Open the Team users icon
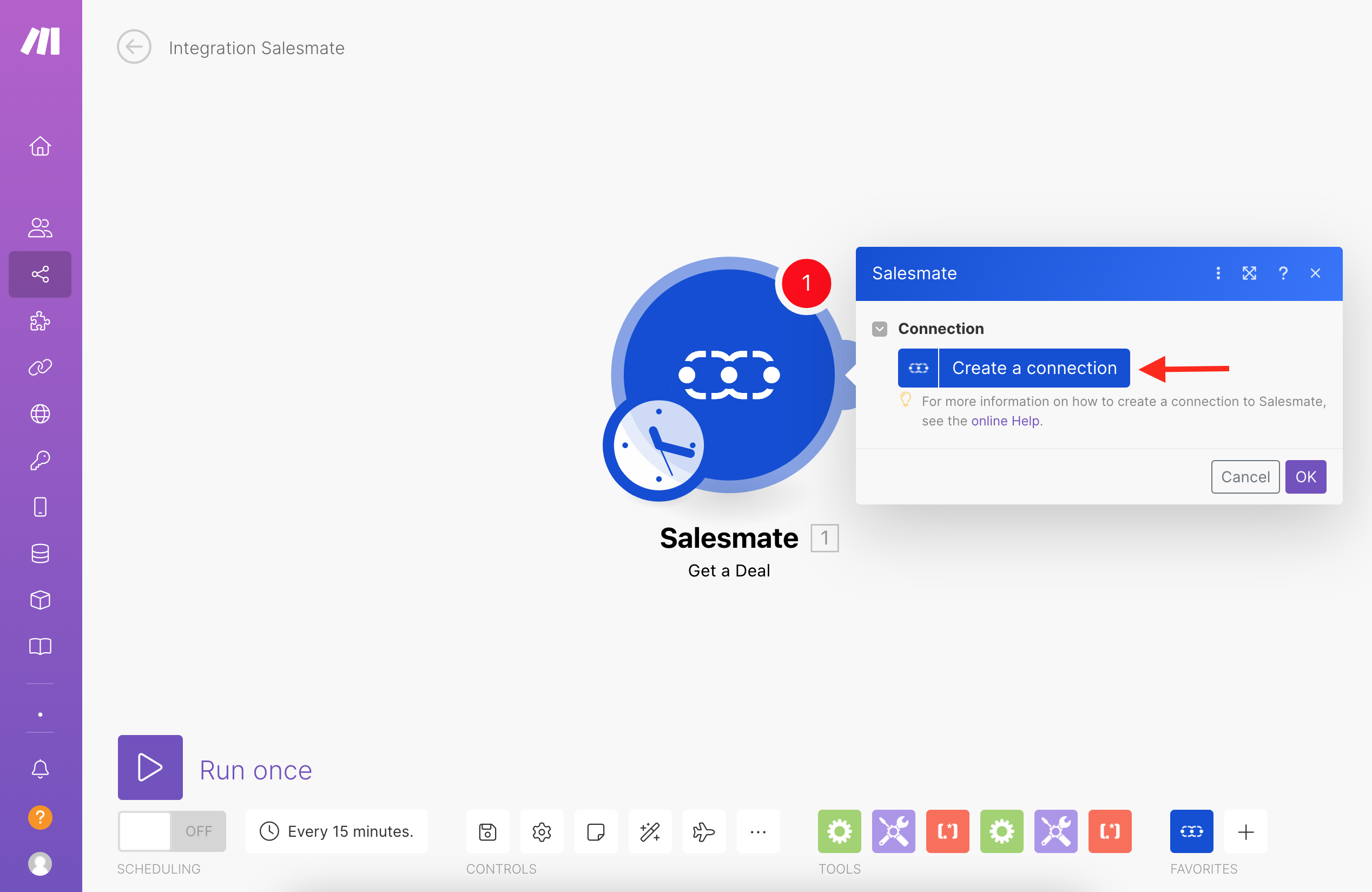1372x892 pixels. point(41,227)
